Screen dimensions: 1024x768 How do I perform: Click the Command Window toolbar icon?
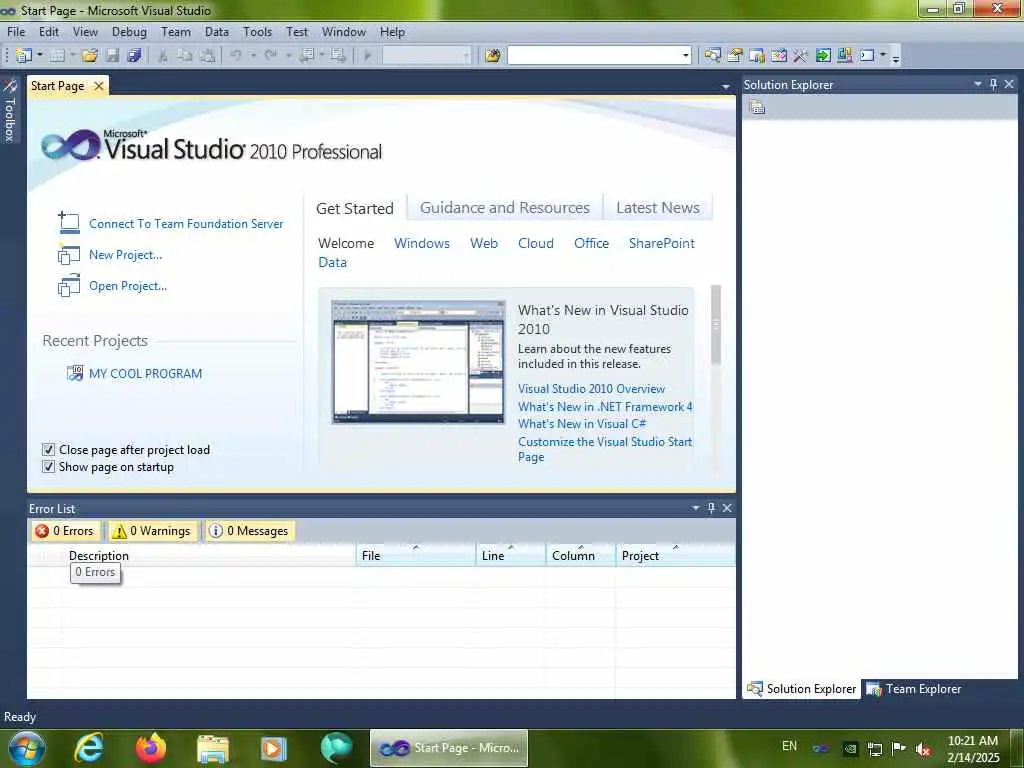[x=867, y=56]
